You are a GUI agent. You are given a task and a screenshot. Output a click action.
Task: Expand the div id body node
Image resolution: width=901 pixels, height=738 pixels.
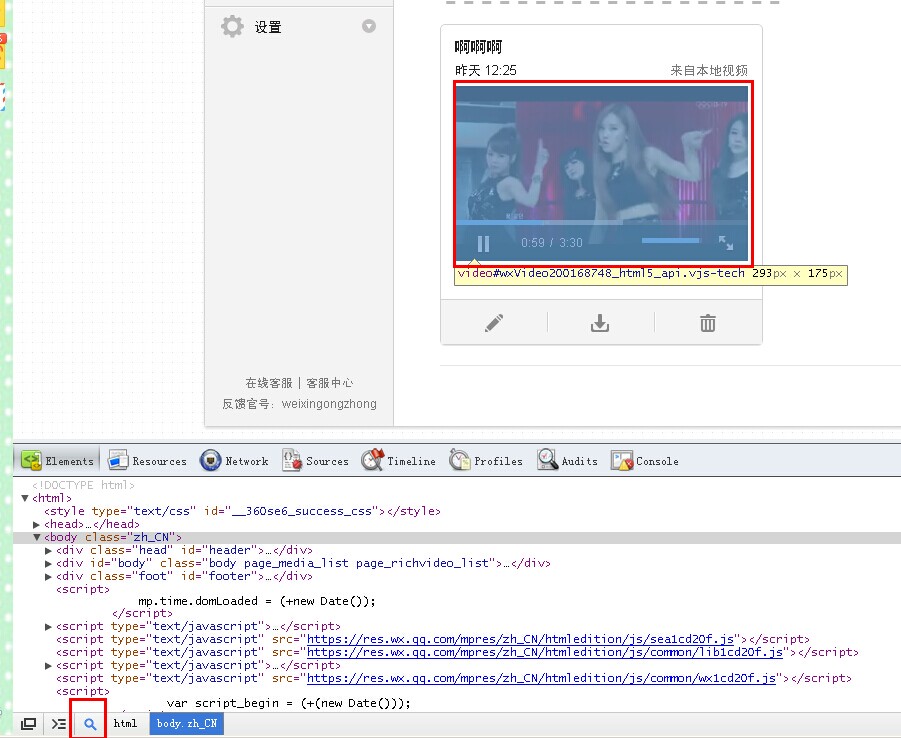(49, 563)
